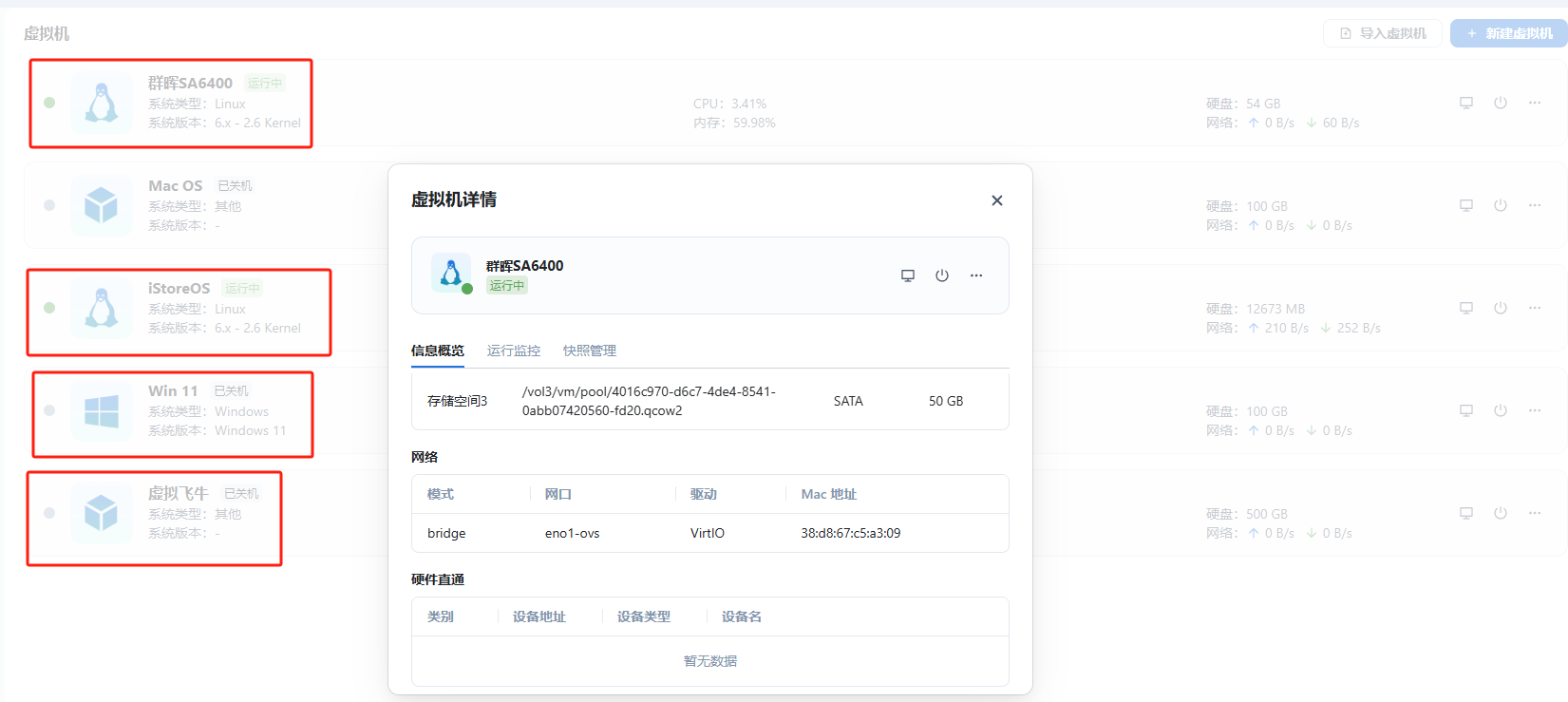Click power icon in Mac OS row

1501,205
